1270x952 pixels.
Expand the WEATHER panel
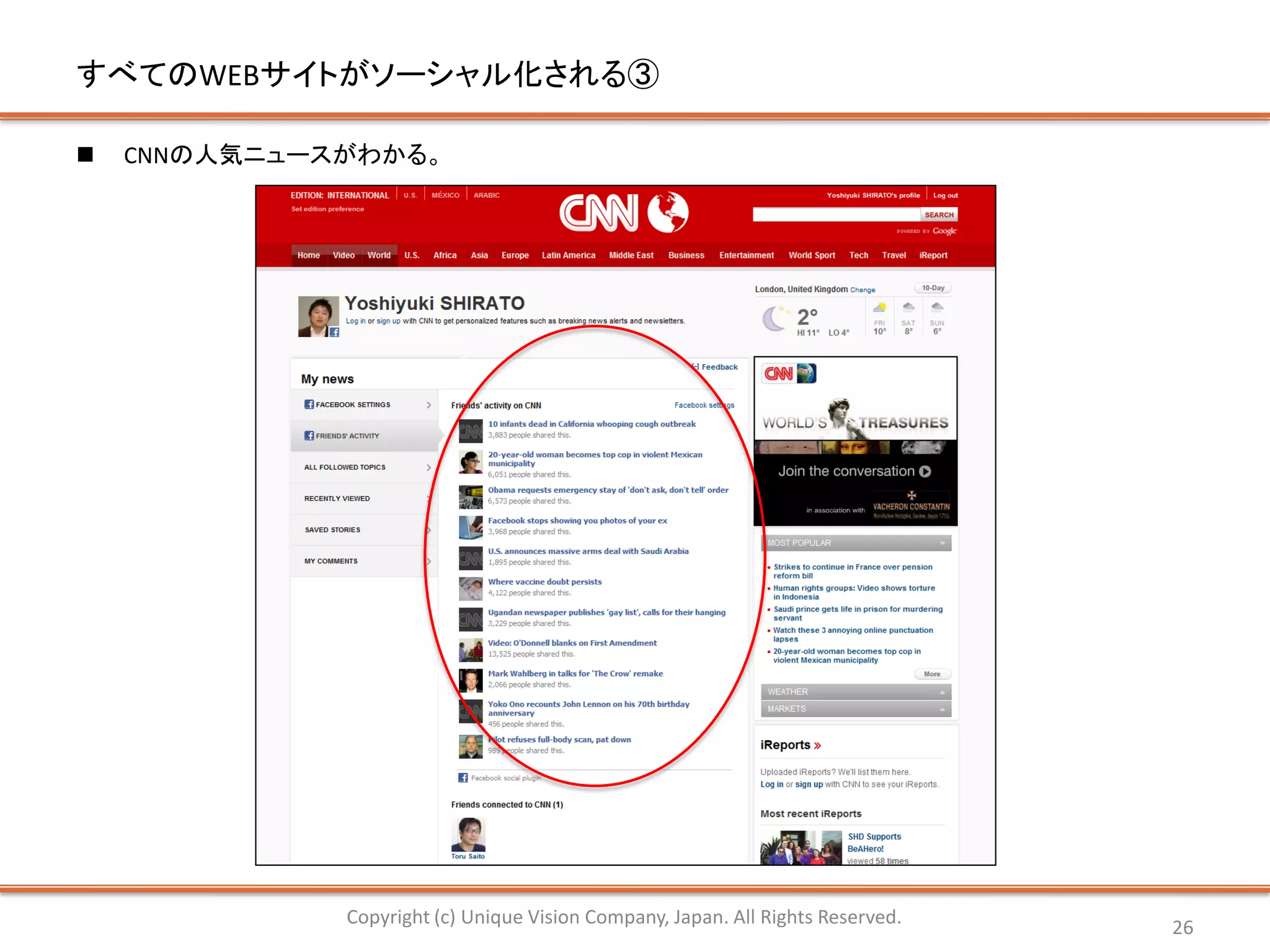click(856, 692)
